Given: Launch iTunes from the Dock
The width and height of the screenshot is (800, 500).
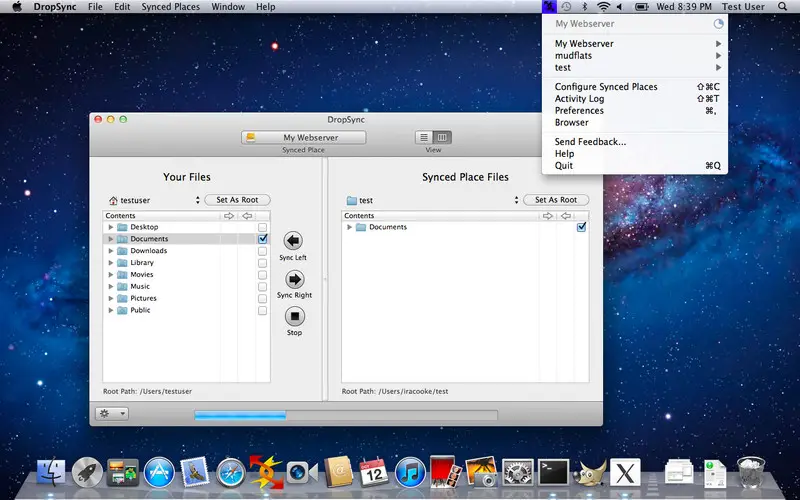Looking at the screenshot, I should click(410, 472).
